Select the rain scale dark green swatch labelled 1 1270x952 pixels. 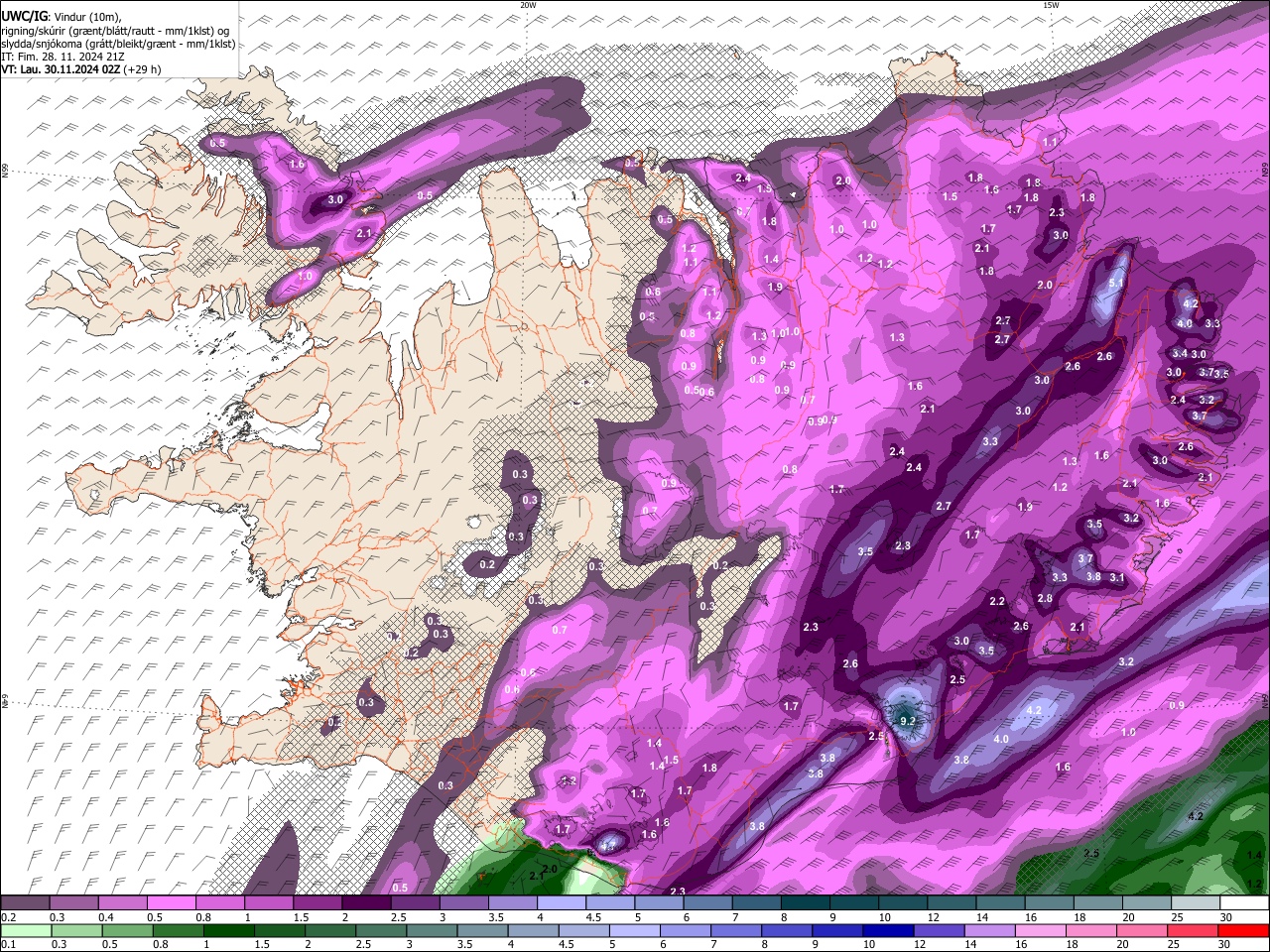coord(228,930)
